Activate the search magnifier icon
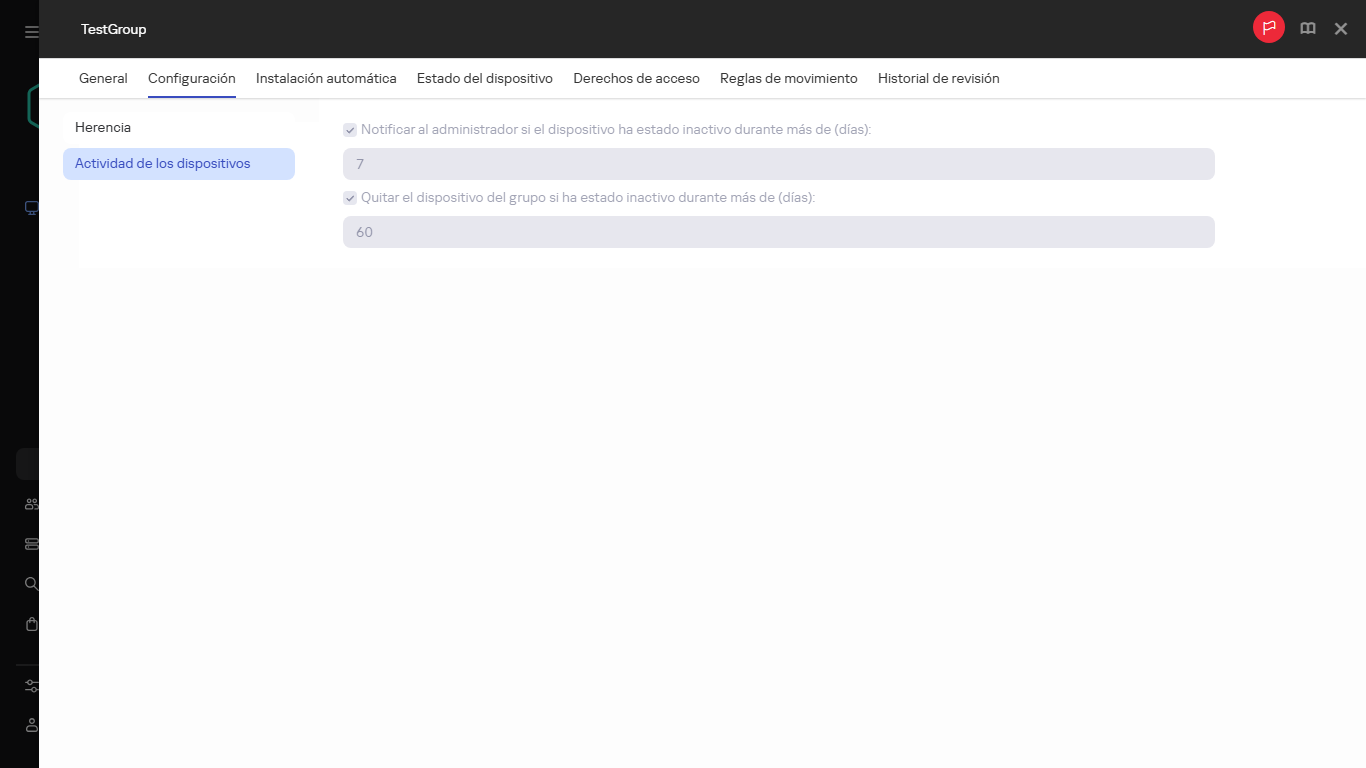Image resolution: width=1366 pixels, height=768 pixels. click(29, 583)
